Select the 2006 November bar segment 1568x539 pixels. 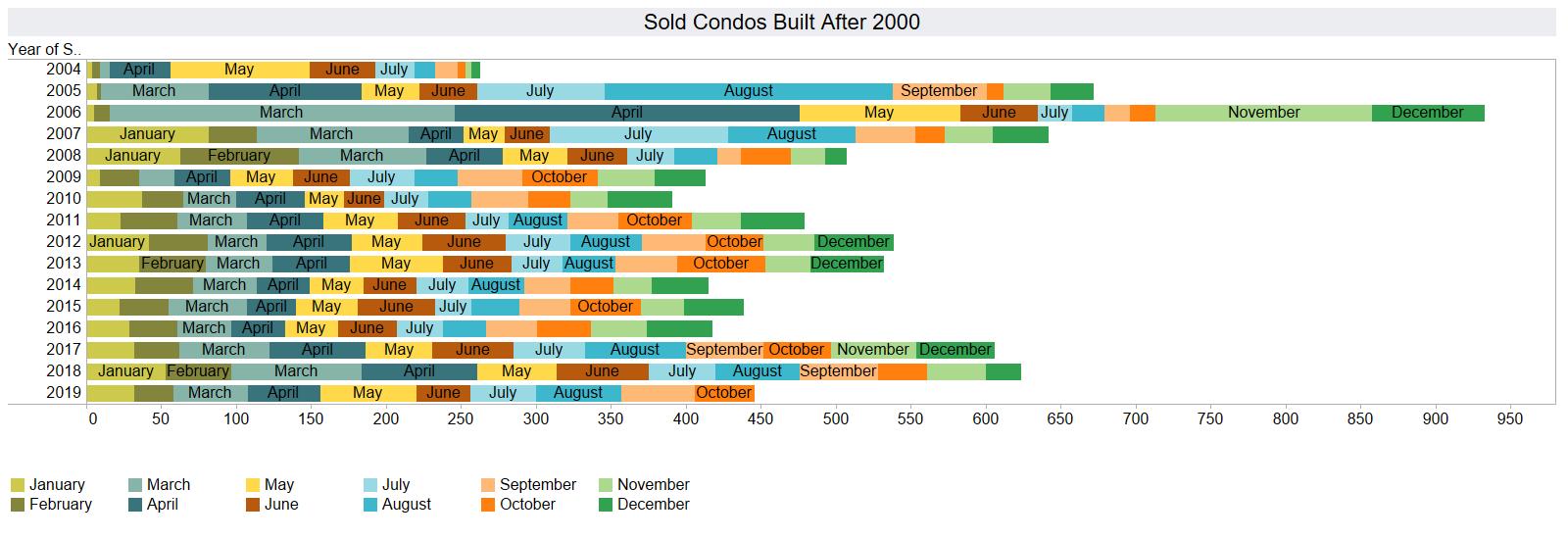click(1263, 113)
